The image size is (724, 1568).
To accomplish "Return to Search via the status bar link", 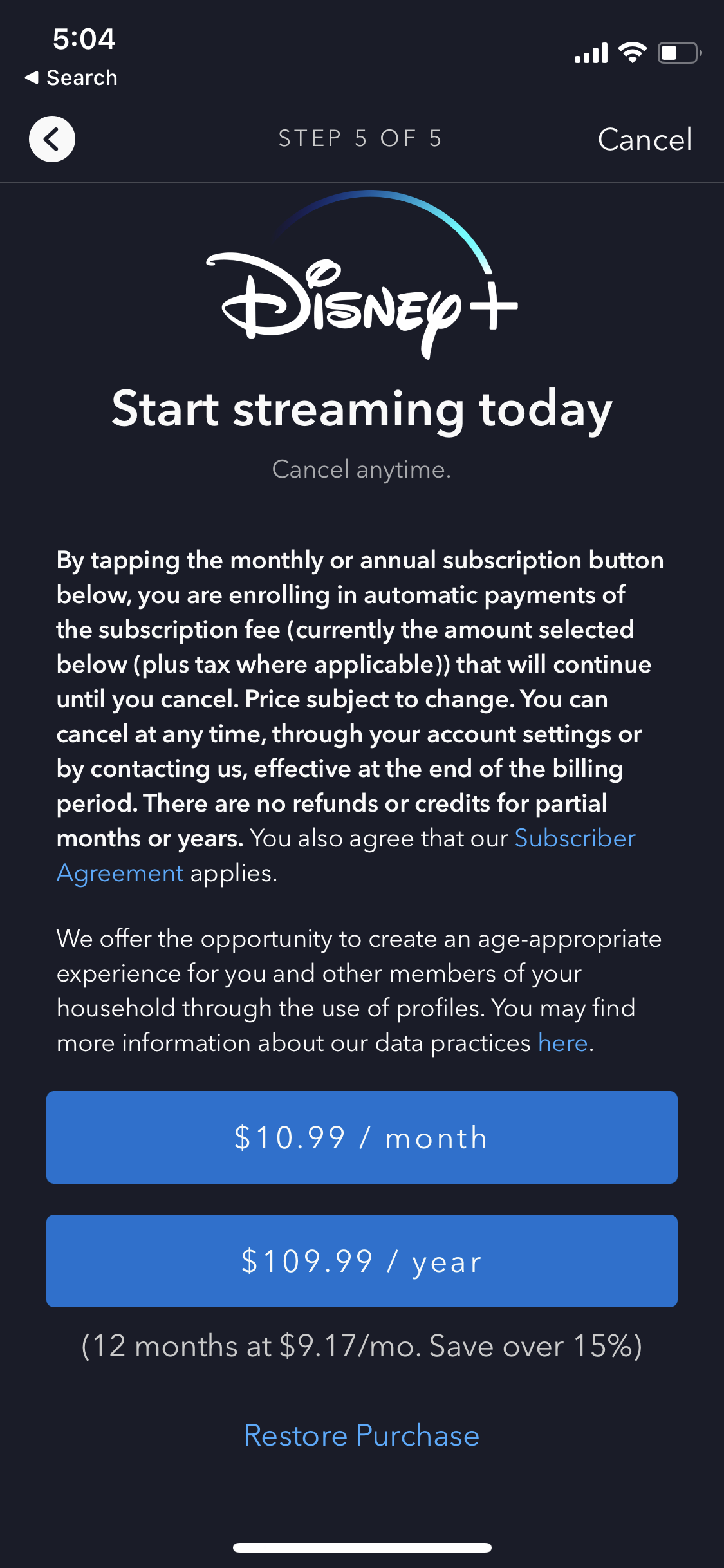I will pyautogui.click(x=72, y=78).
